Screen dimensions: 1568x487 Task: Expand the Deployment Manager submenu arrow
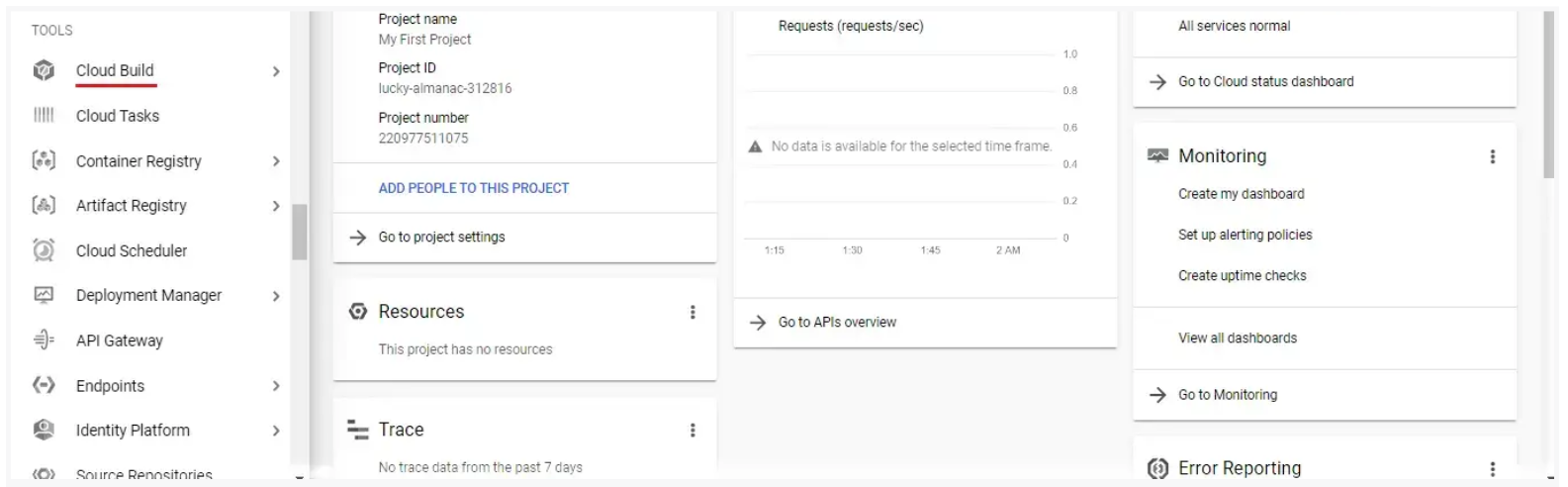click(x=276, y=296)
